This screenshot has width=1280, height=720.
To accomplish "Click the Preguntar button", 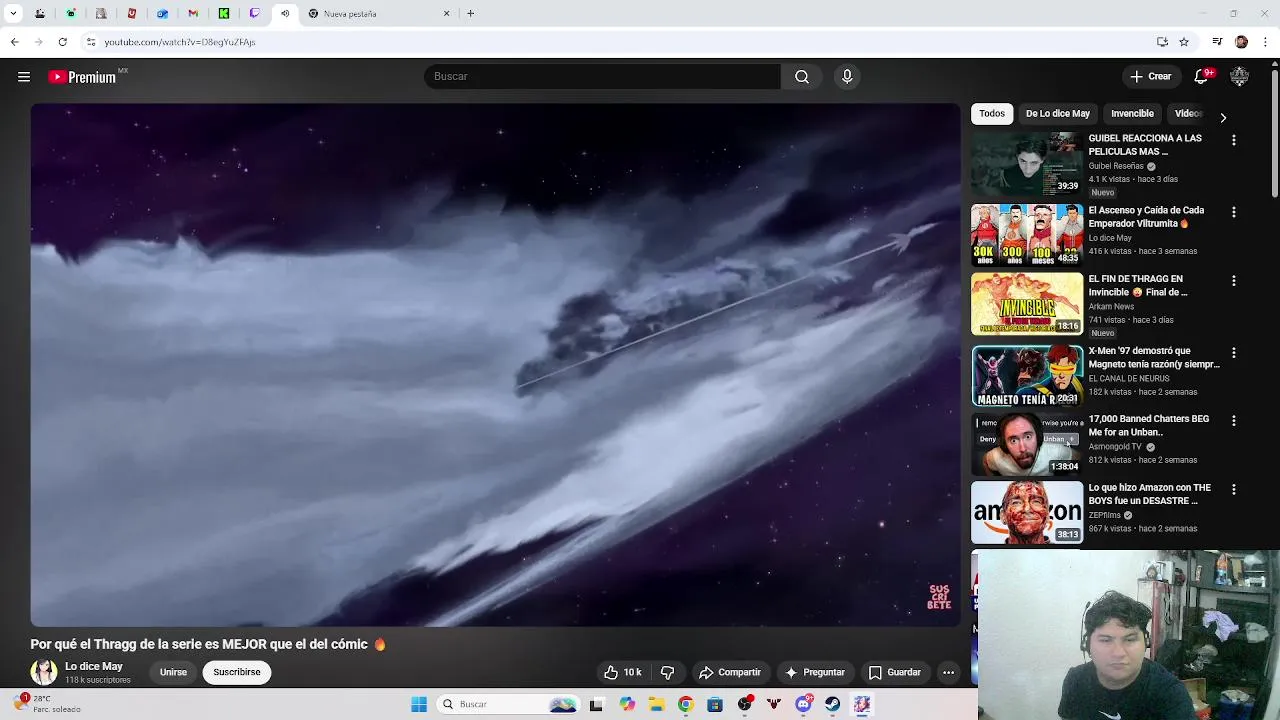I will (x=815, y=672).
